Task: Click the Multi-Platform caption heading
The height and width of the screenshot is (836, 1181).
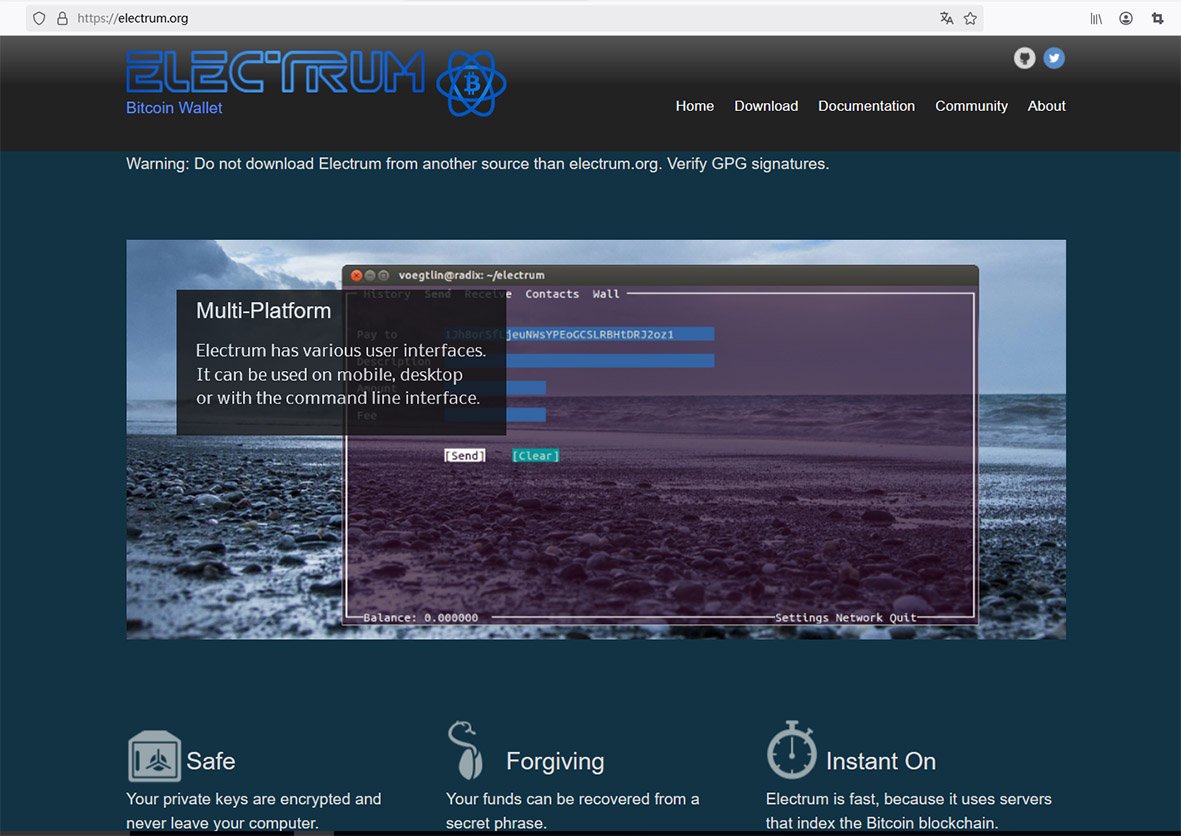Action: (263, 310)
